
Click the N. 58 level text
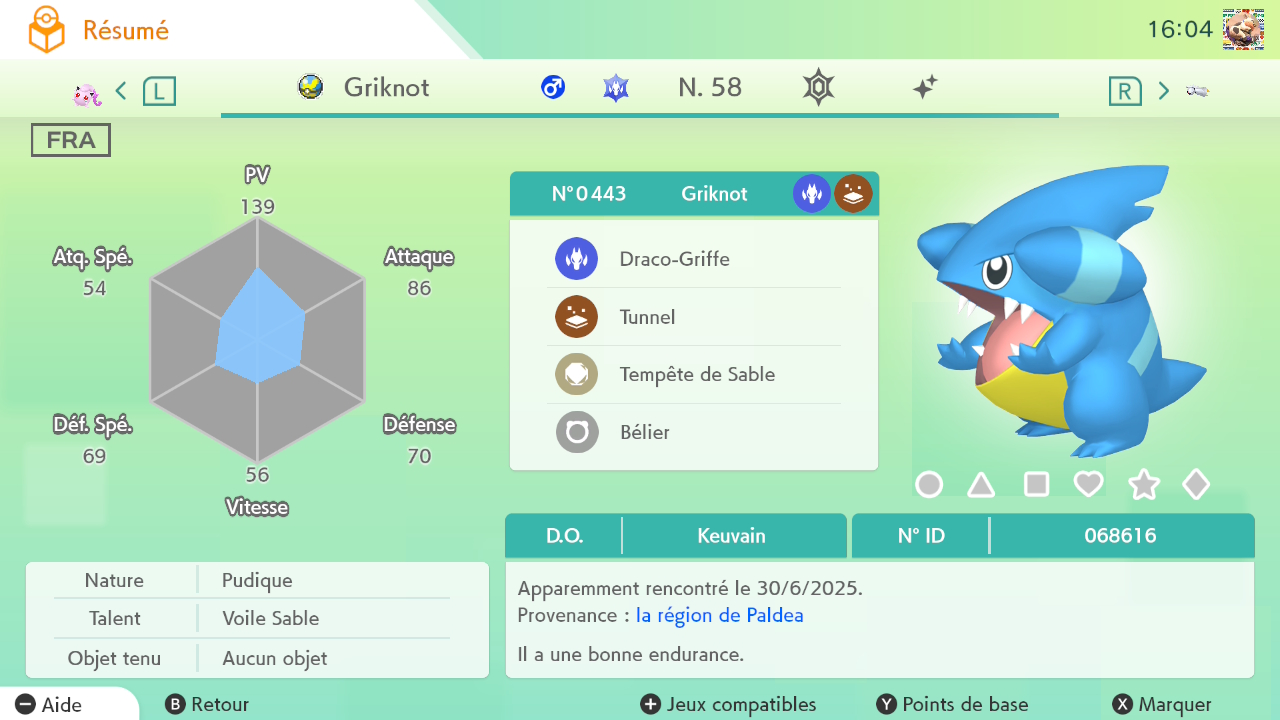(710, 87)
